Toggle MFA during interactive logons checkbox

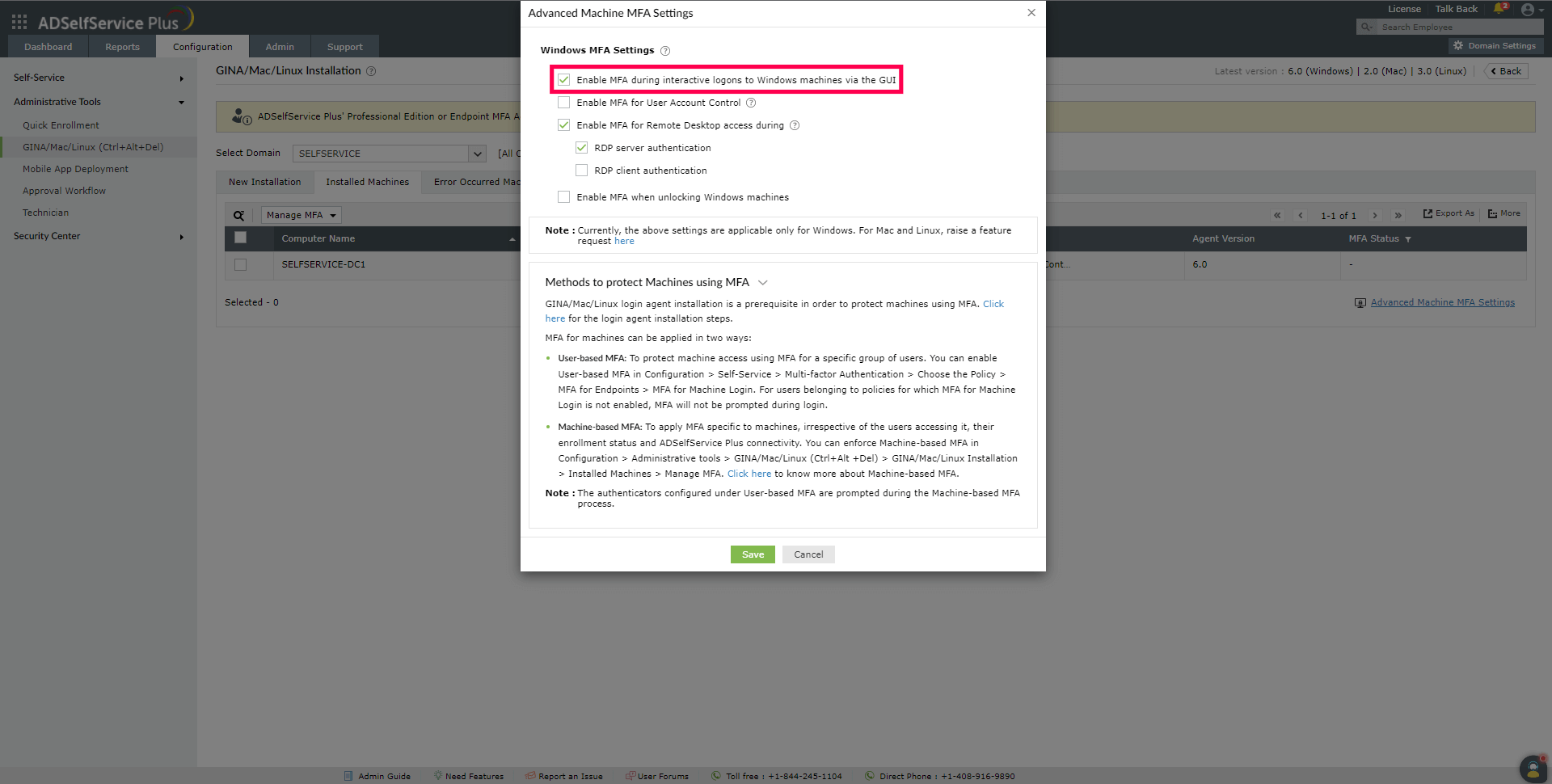pos(564,80)
